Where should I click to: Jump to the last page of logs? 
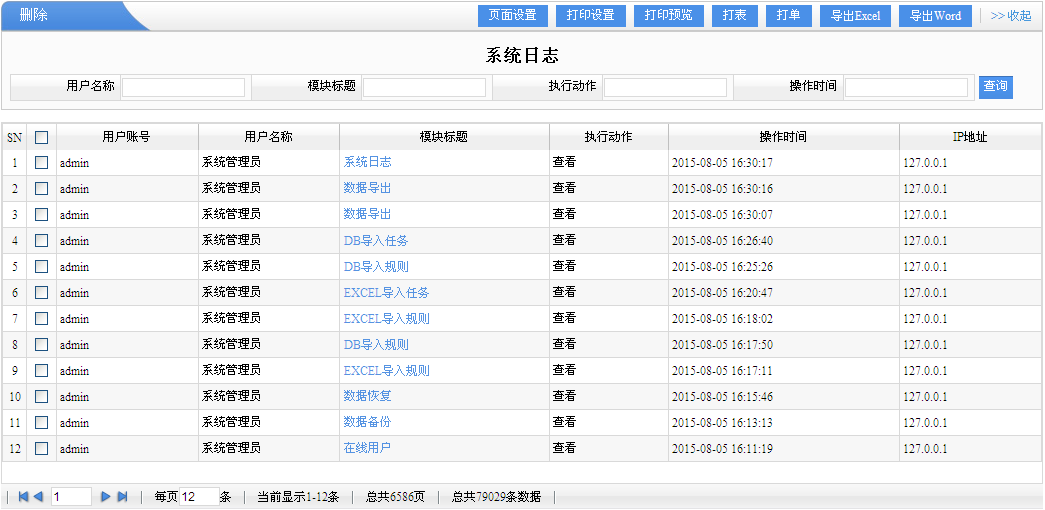pyautogui.click(x=122, y=497)
